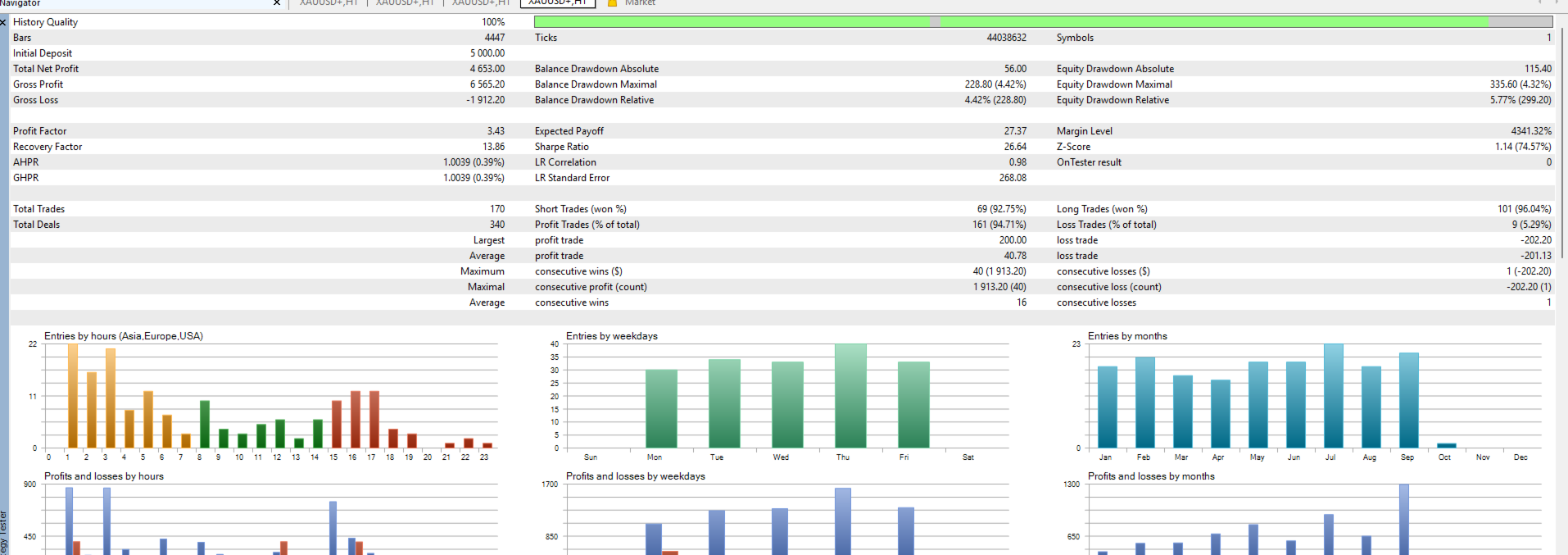Click the largest profit trade value '200.00'
The image size is (1568, 555).
1013,240
